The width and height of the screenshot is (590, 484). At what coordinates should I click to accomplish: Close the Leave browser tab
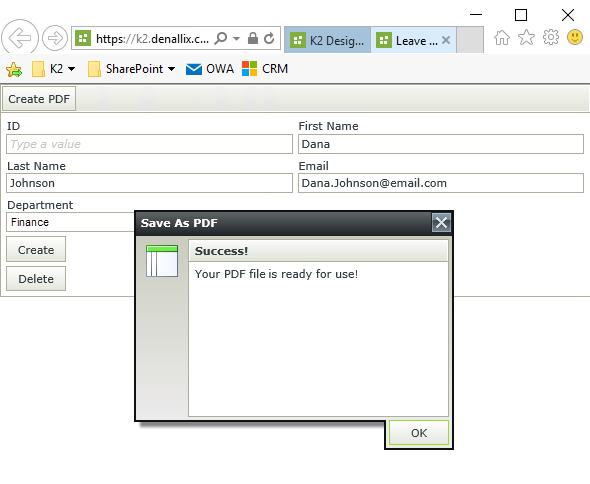[446, 40]
